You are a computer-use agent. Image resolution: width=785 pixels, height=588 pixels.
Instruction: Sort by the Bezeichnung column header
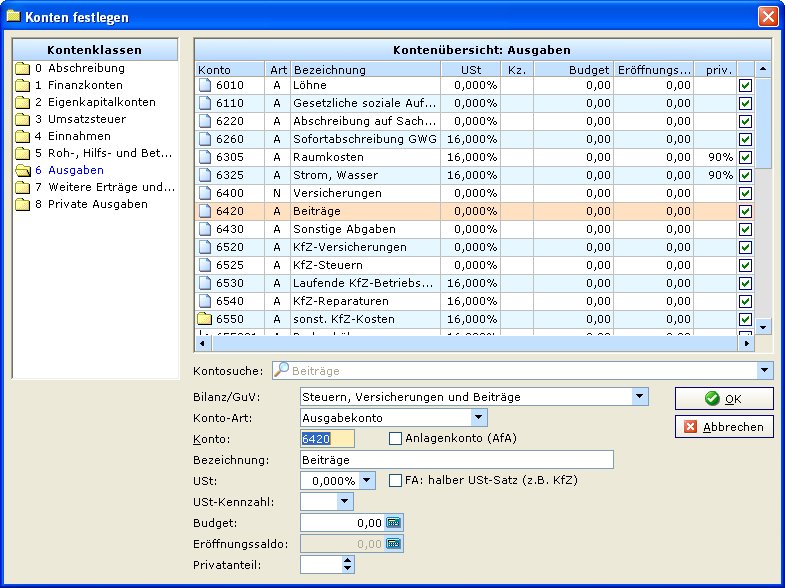[x=365, y=70]
